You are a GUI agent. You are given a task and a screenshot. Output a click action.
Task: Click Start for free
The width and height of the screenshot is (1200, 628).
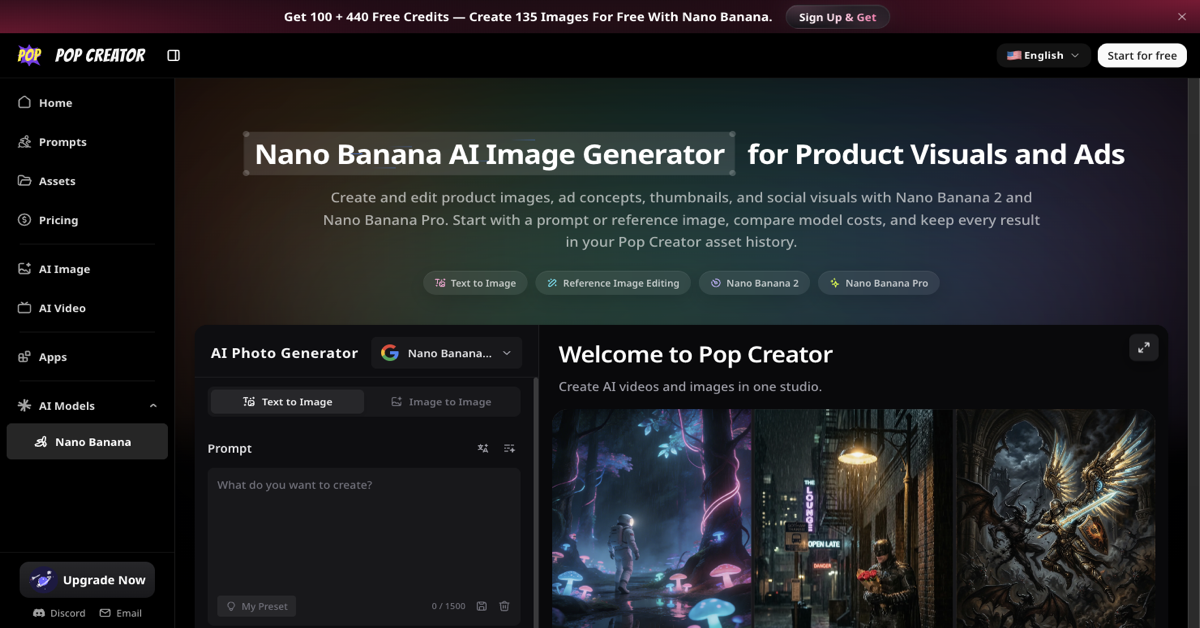pos(1142,55)
